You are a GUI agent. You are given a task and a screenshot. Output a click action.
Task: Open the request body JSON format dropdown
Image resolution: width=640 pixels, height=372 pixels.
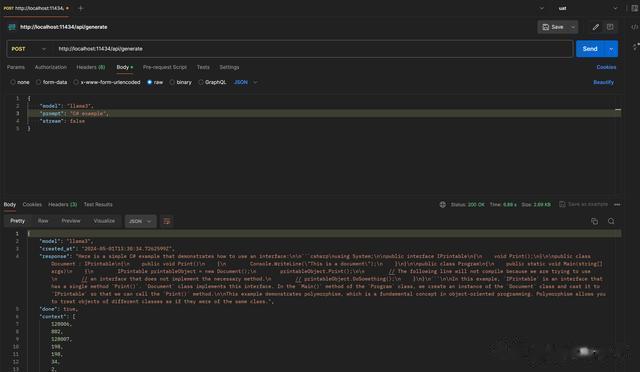[x=246, y=82]
